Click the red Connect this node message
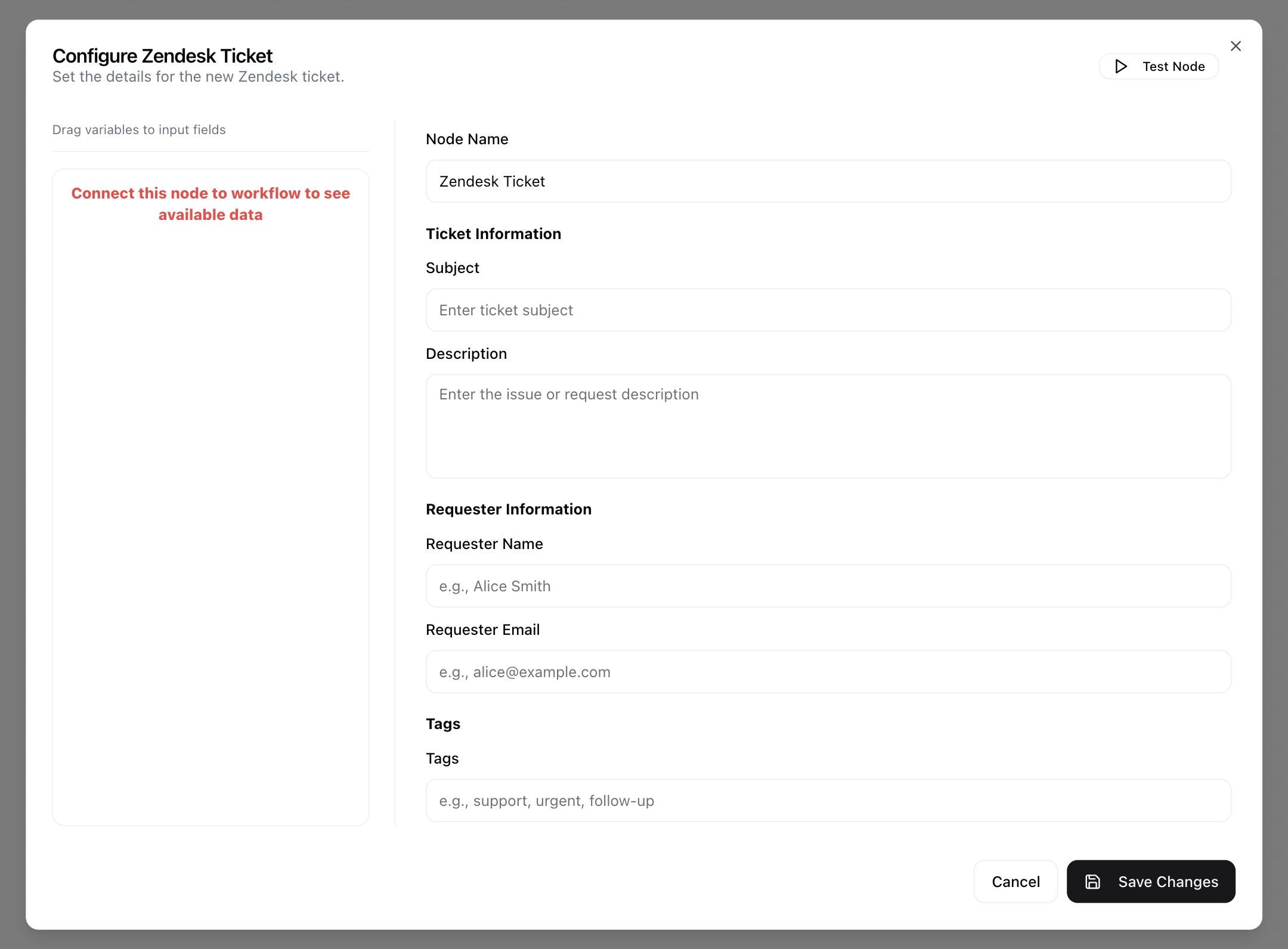The height and width of the screenshot is (949, 1288). pos(210,204)
